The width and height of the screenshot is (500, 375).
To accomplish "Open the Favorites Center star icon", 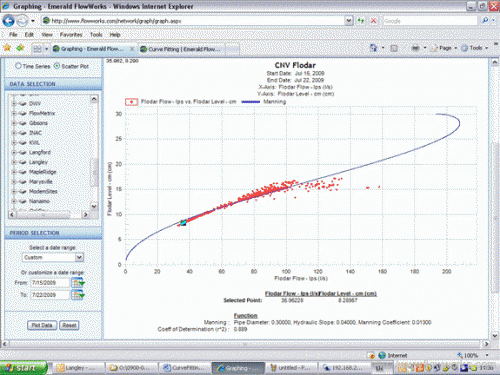I will coord(7,48).
